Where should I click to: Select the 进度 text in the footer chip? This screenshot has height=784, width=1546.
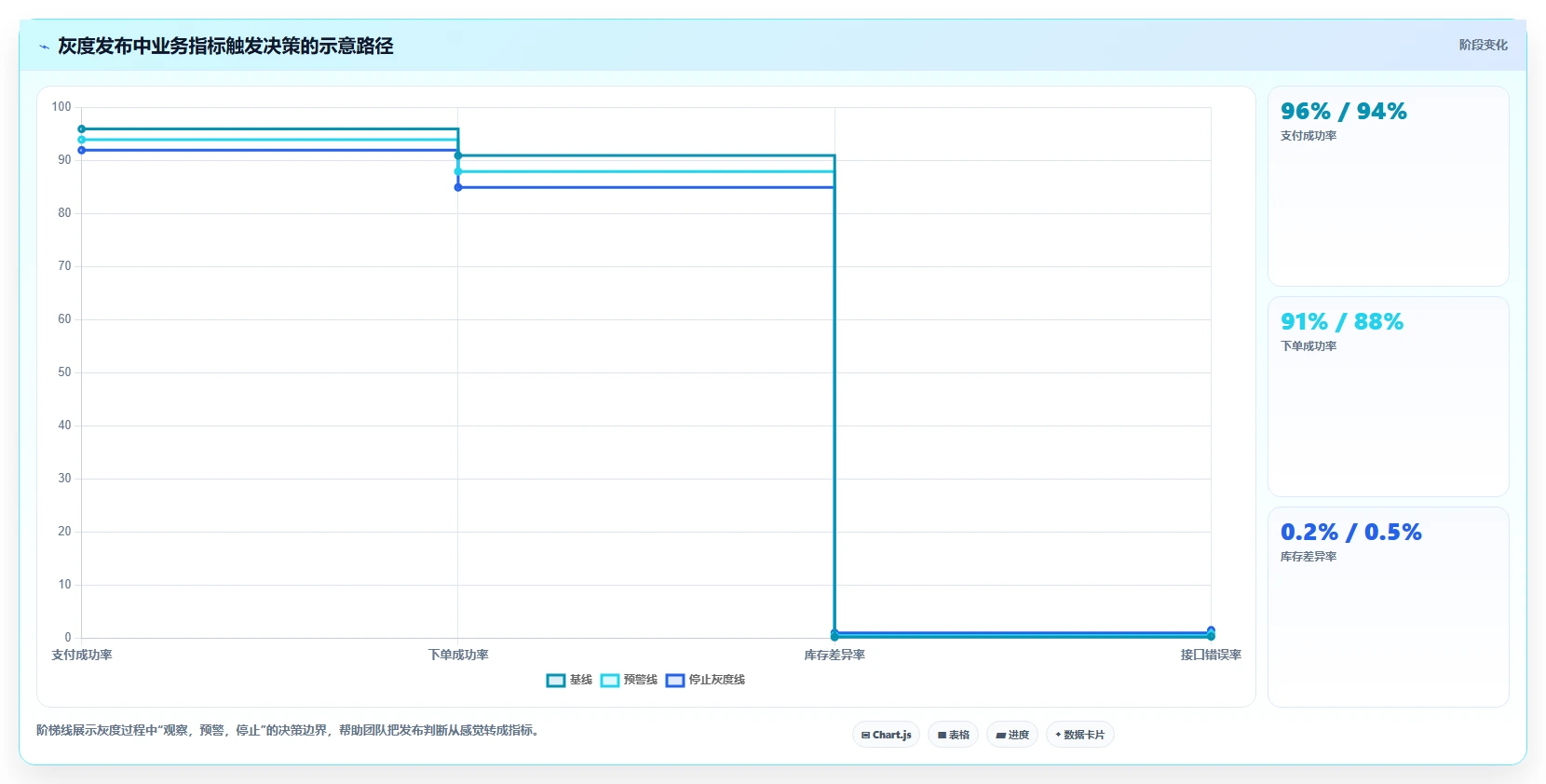click(1019, 735)
